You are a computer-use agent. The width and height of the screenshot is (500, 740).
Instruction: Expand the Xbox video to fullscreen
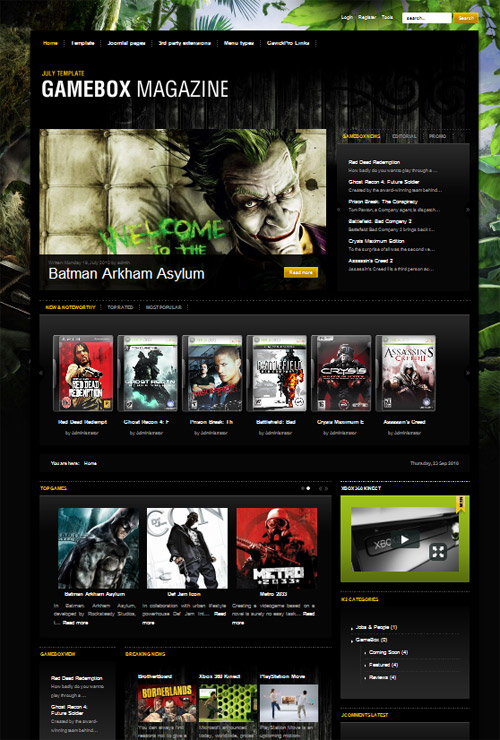438,552
